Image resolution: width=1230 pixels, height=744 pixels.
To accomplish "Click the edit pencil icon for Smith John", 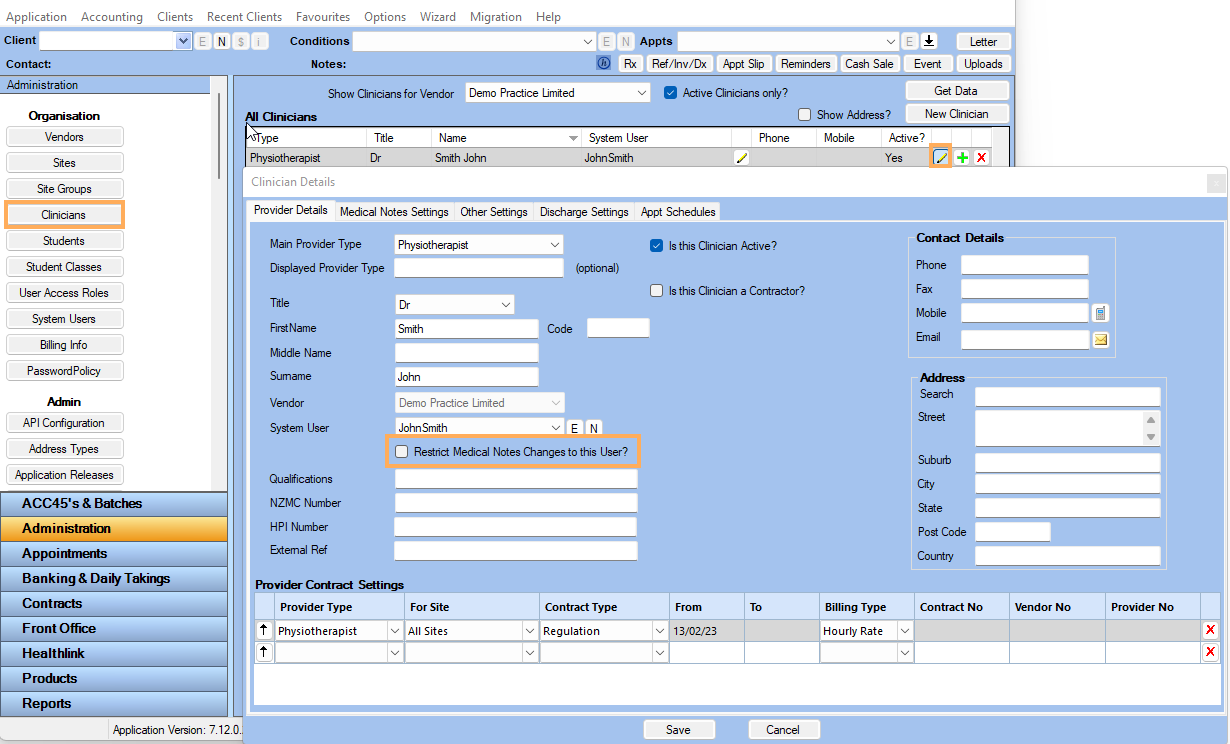I will 940,158.
